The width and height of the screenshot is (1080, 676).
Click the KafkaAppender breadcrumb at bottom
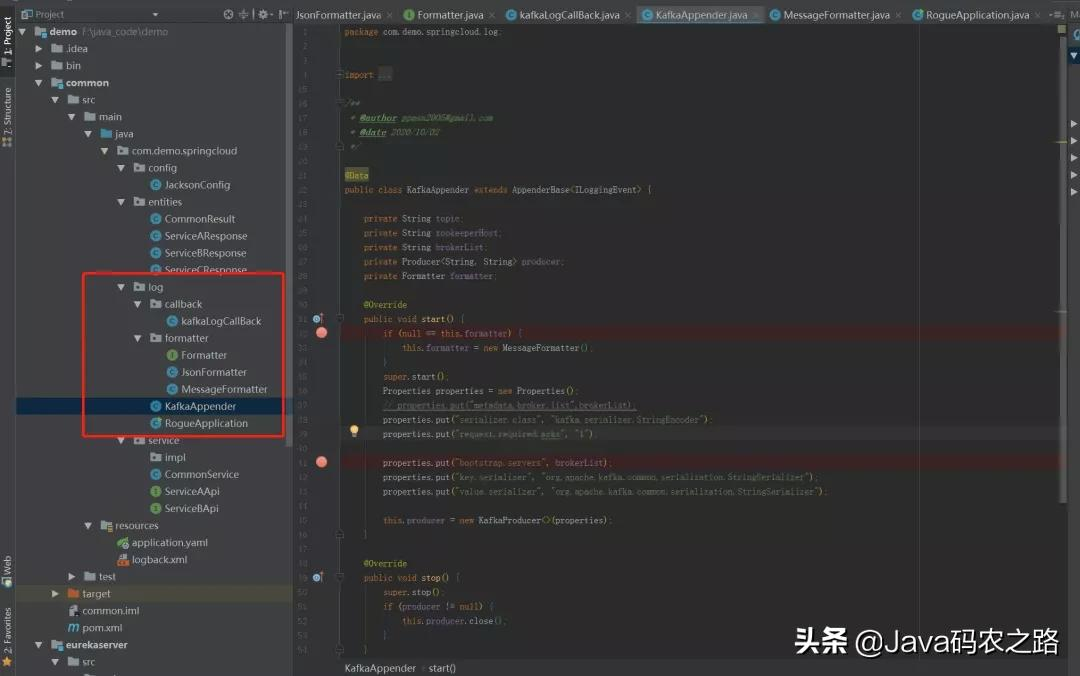380,668
